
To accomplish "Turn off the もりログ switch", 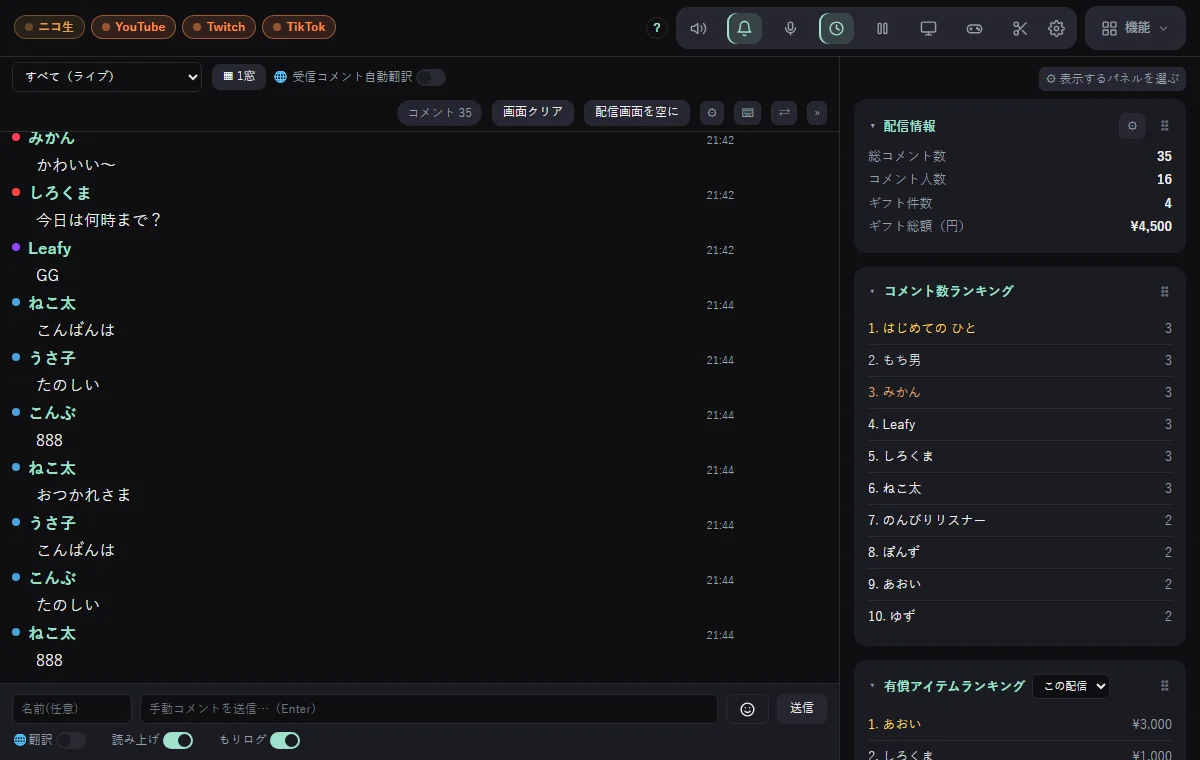I will (285, 740).
